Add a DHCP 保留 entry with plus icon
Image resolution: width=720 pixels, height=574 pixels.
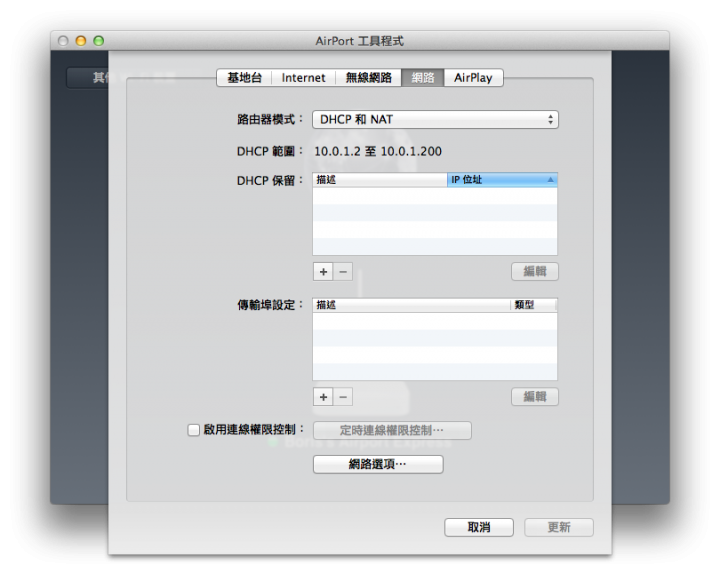(323, 272)
